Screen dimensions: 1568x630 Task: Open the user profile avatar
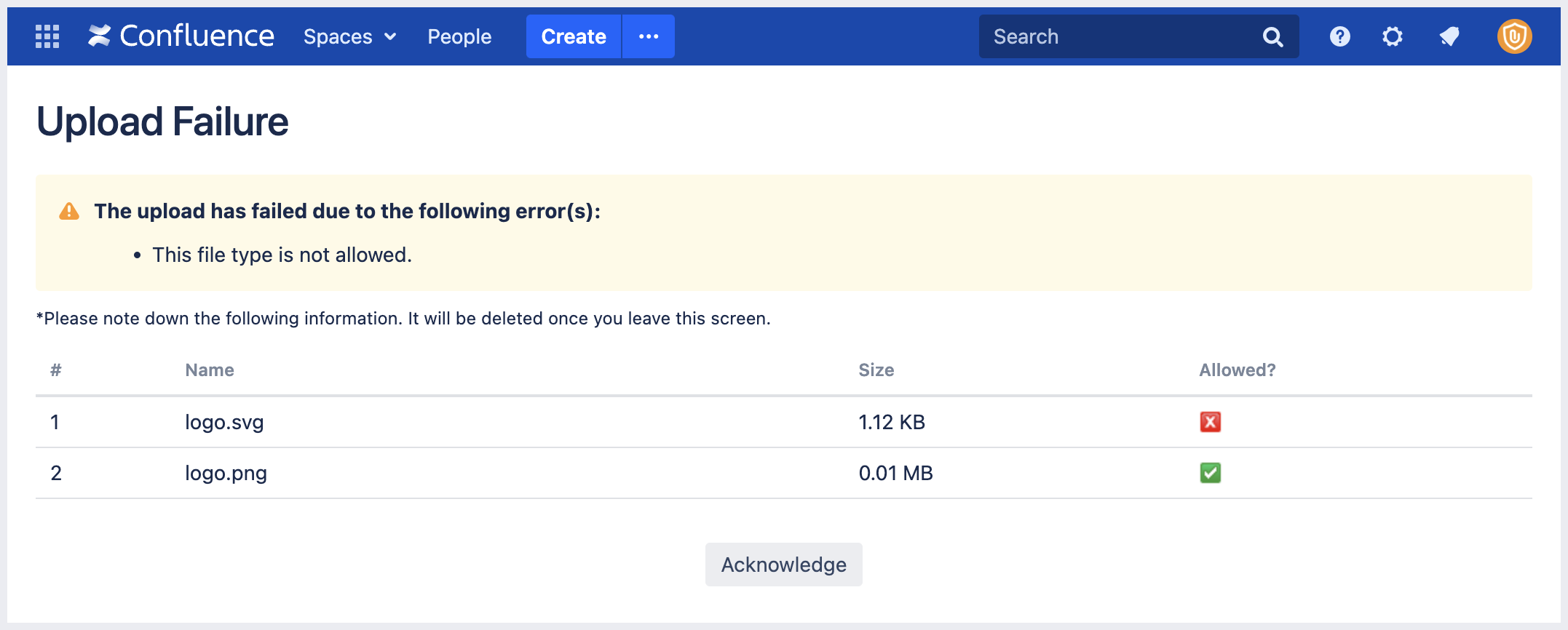1514,36
